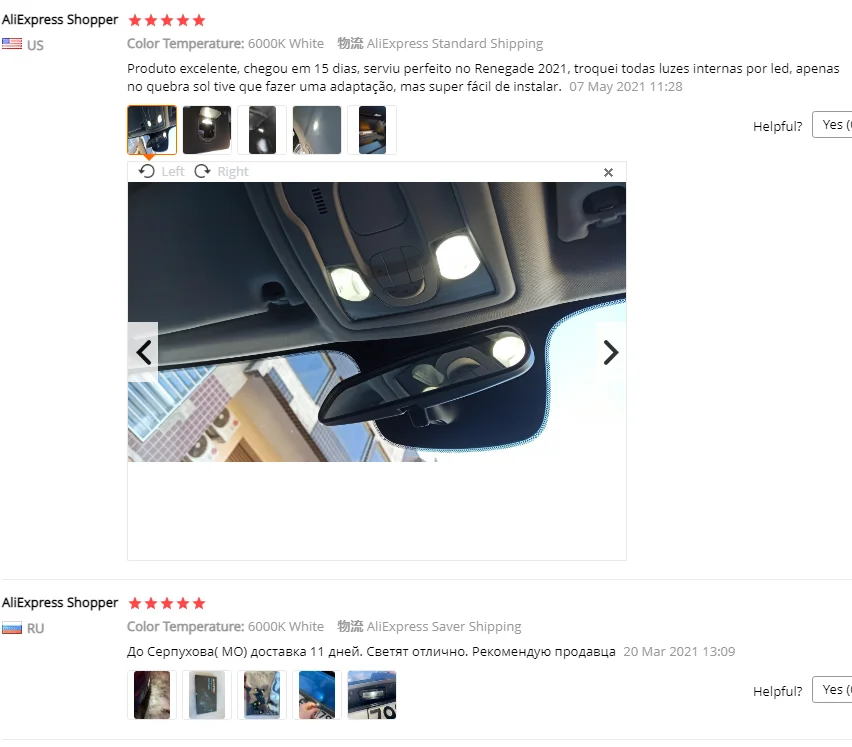Select the first thumbnail in US review
The image size is (852, 747).
click(x=152, y=130)
